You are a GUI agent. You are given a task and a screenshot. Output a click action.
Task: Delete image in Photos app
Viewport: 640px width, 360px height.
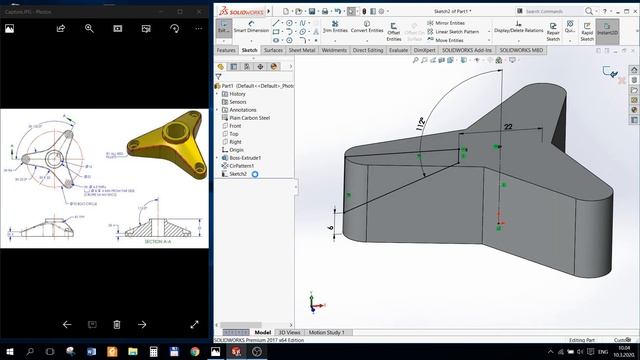click(117, 324)
